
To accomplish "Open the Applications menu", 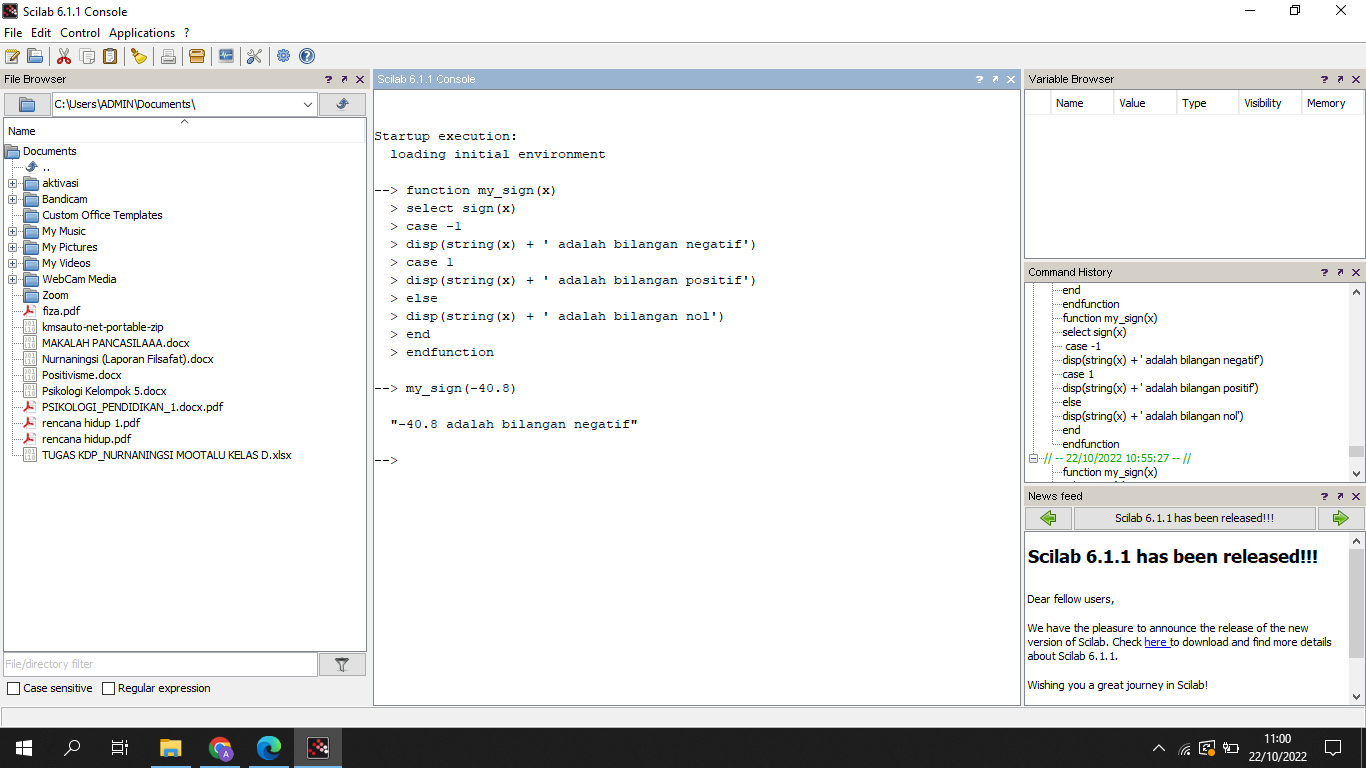I will click(142, 33).
